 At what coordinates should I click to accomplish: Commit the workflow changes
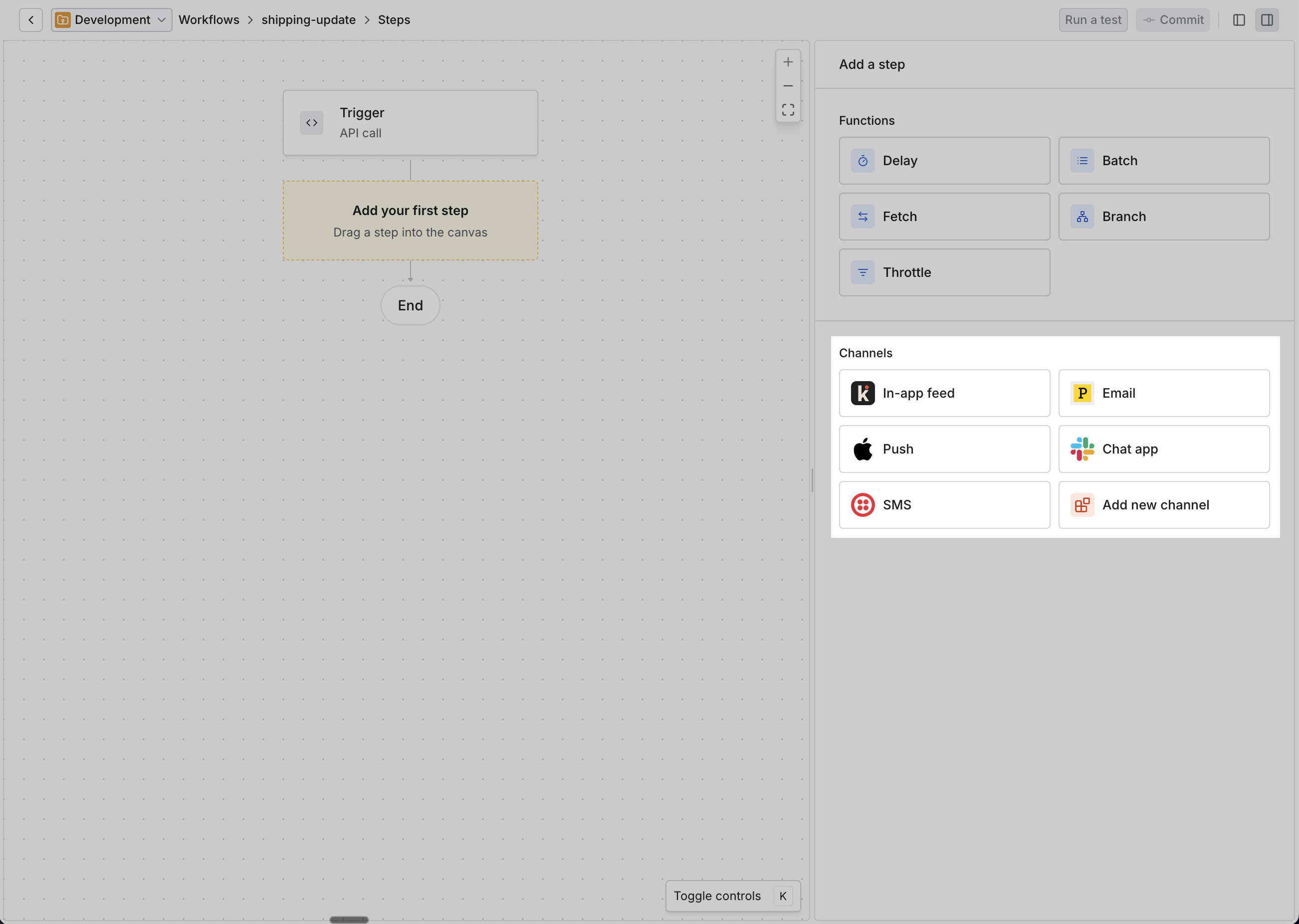1173,19
